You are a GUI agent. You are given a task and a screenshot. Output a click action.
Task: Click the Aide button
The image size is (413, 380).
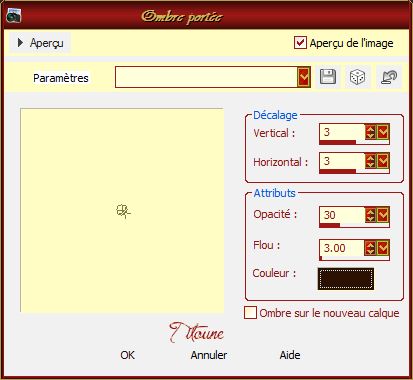tap(290, 355)
